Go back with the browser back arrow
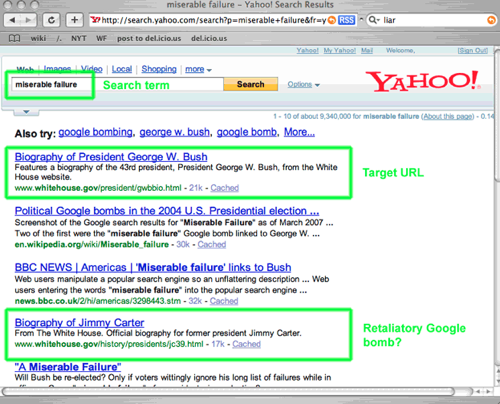Image resolution: width=500 pixels, height=404 pixels. pyautogui.click(x=13, y=20)
